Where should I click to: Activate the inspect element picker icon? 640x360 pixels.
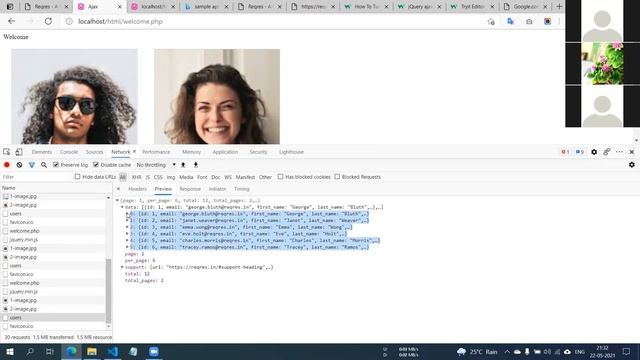coord(7,152)
